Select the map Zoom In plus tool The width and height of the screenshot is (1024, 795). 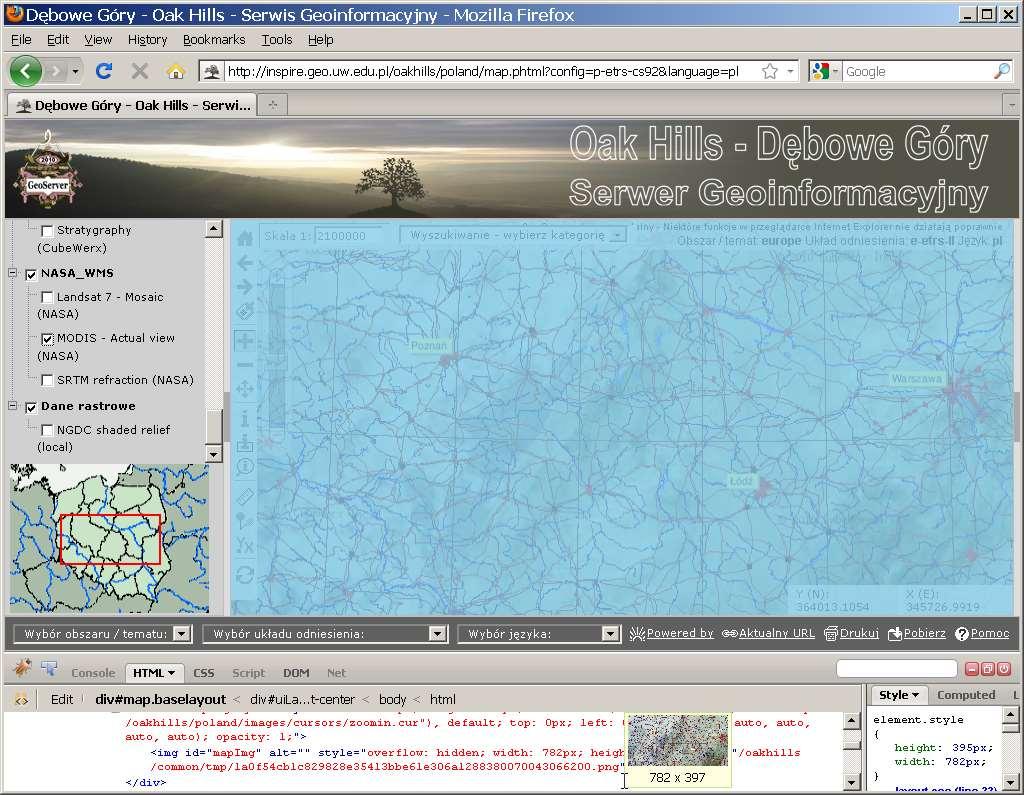tap(245, 340)
